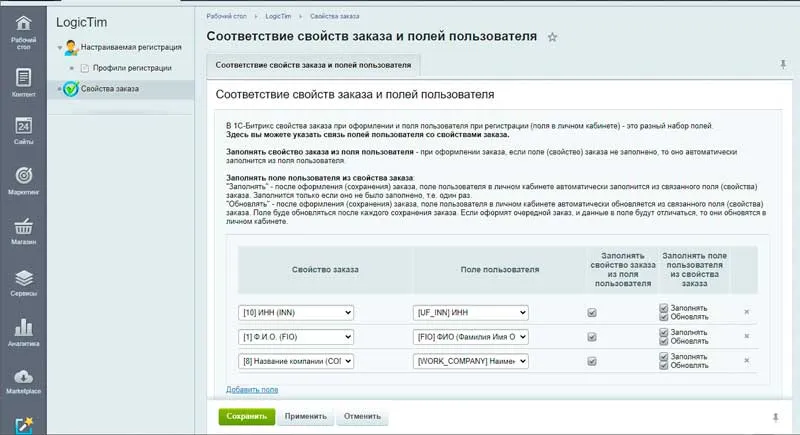Toggle Заполнять checkbox in Ф.И.О. row
800x435 pixels.
point(664,332)
